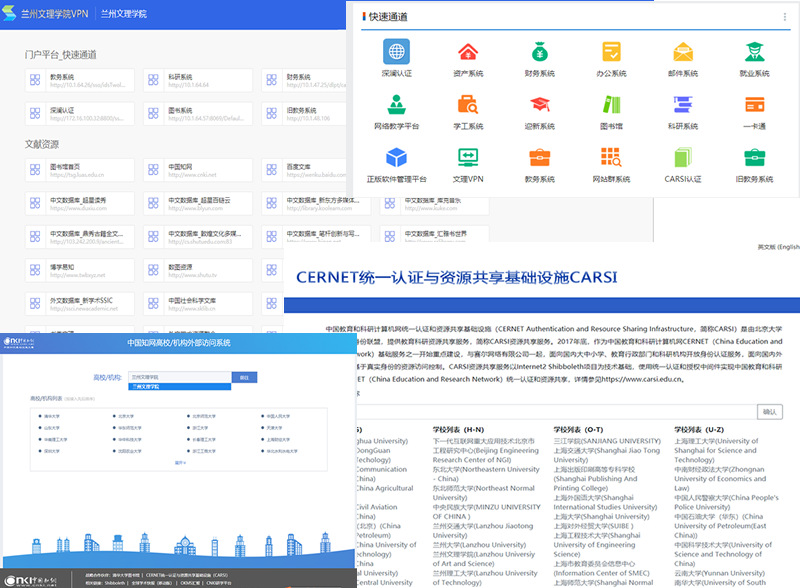Click the 高校/机构 input field on CNKI page
Screen dimensions: 800x588
(x=180, y=377)
